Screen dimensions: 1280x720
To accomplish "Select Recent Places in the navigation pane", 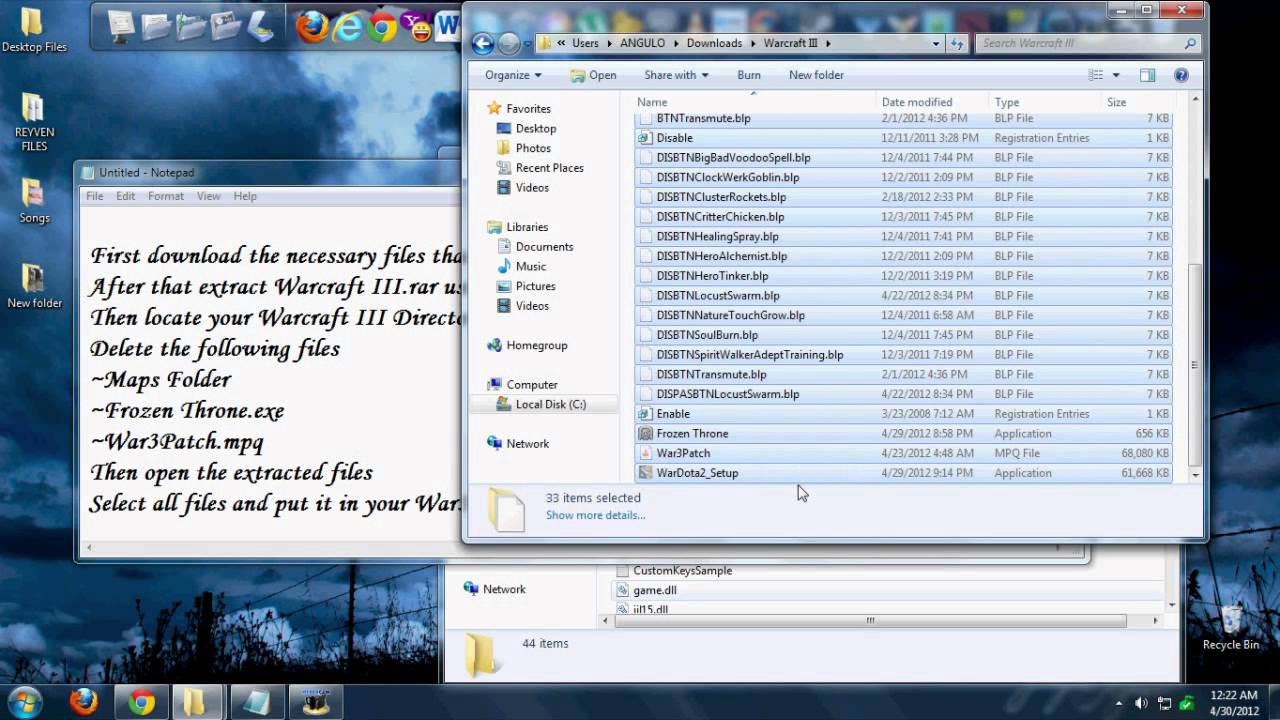I will pos(549,168).
